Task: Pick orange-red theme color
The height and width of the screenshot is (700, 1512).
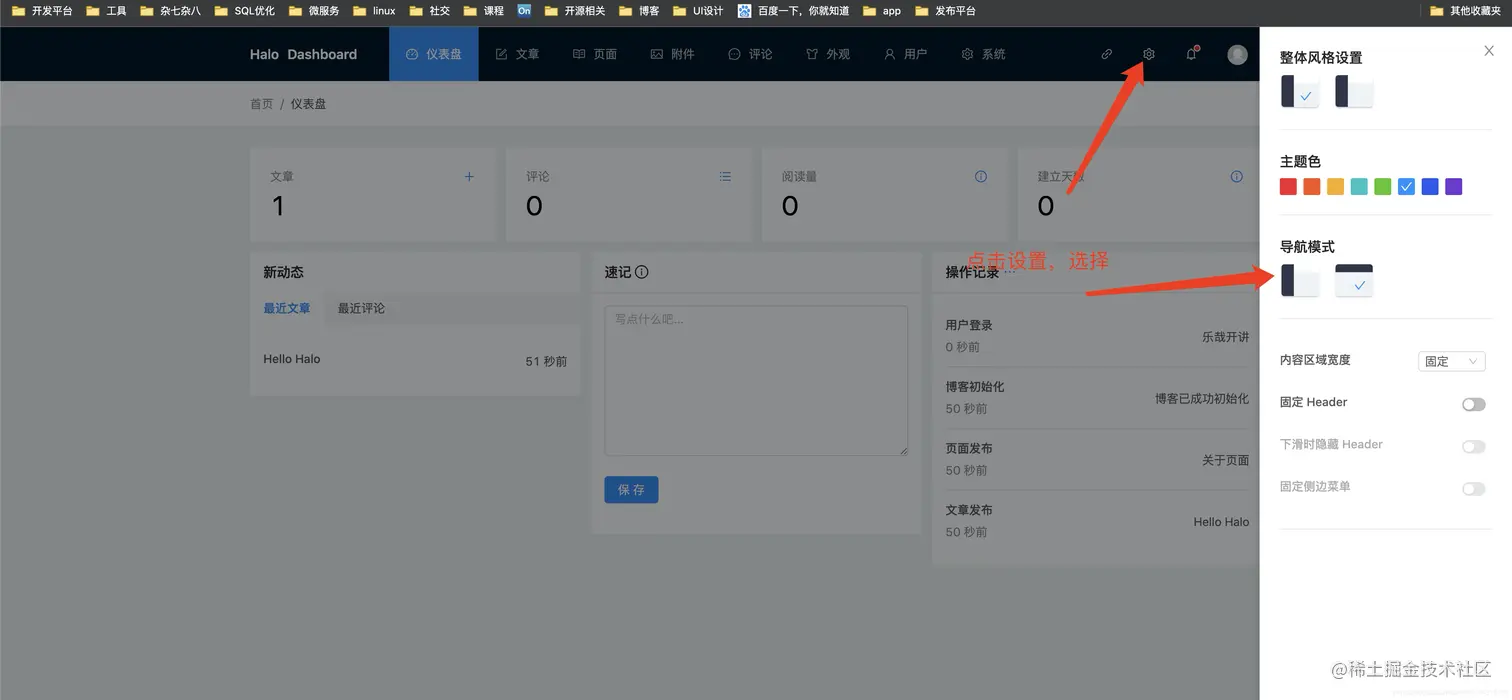Action: point(1312,186)
